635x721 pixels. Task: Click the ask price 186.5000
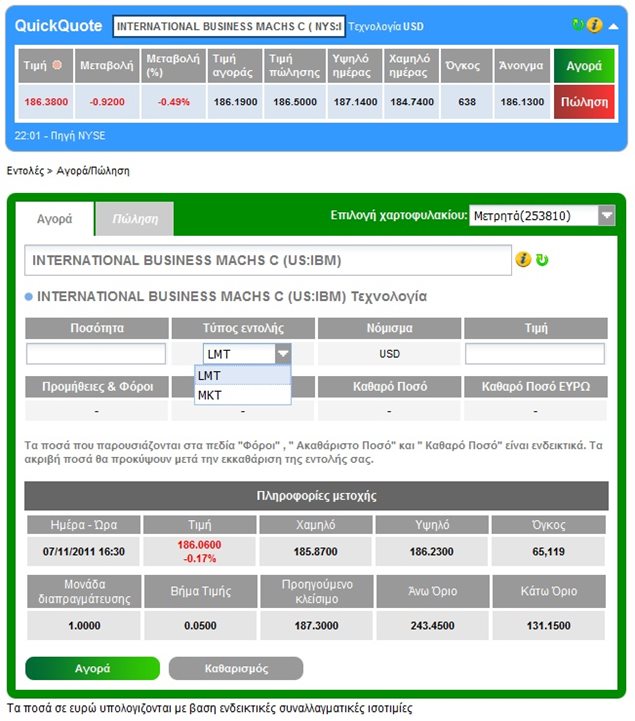[295, 102]
